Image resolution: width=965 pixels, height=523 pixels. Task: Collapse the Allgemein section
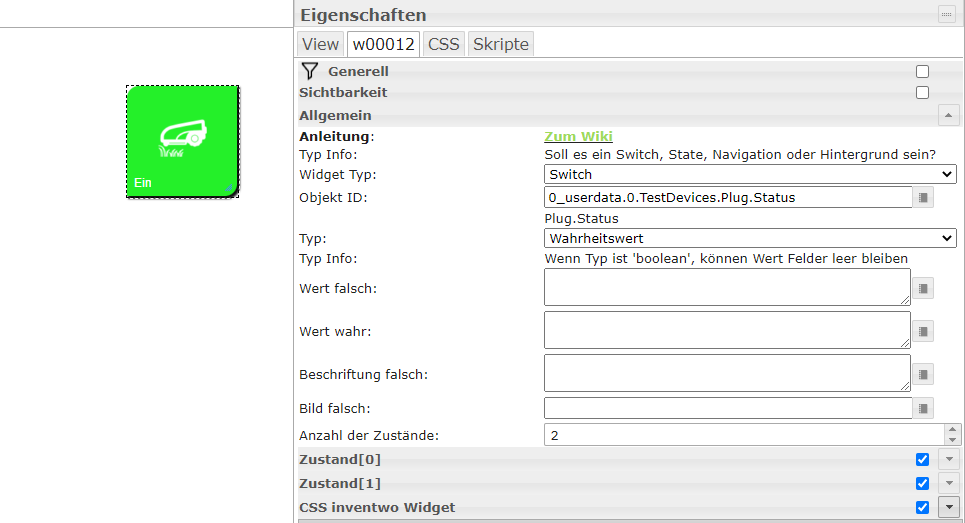coord(948,115)
